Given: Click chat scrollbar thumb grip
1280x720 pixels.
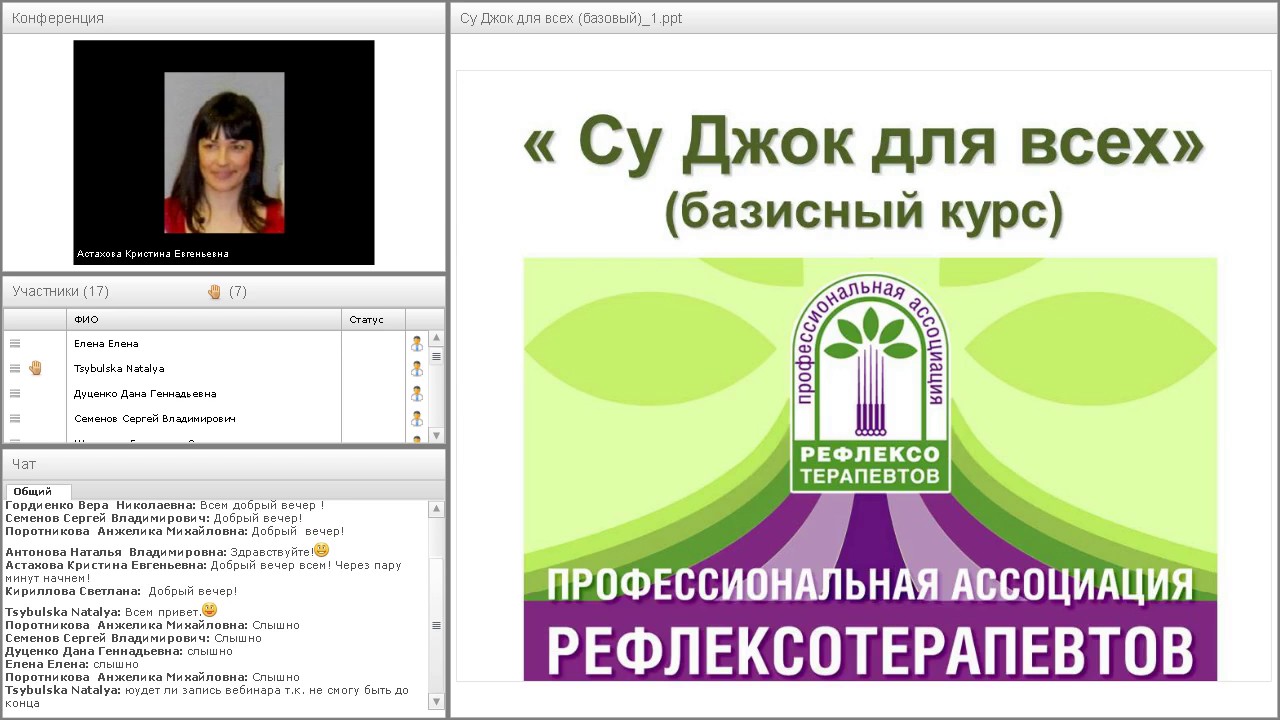Looking at the screenshot, I should [436, 625].
